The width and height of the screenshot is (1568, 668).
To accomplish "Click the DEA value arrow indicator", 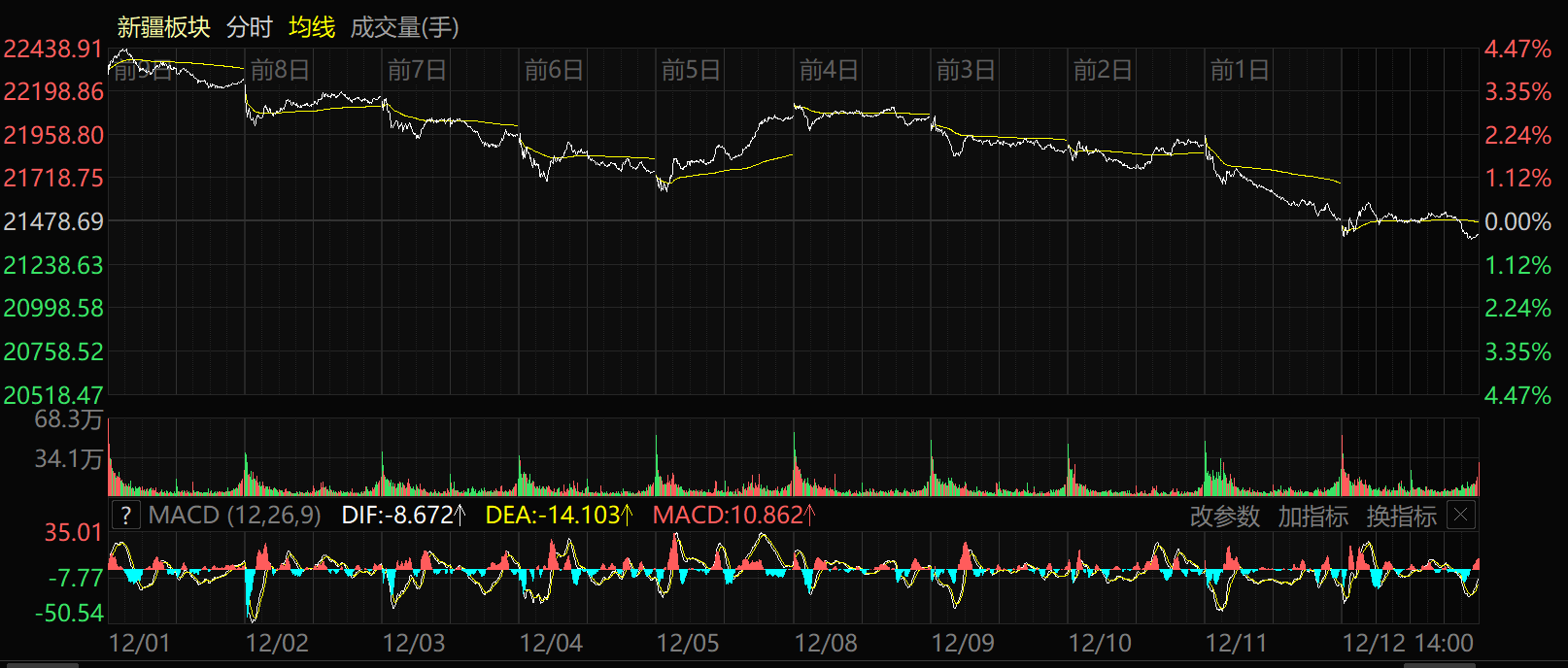I will pos(627,516).
